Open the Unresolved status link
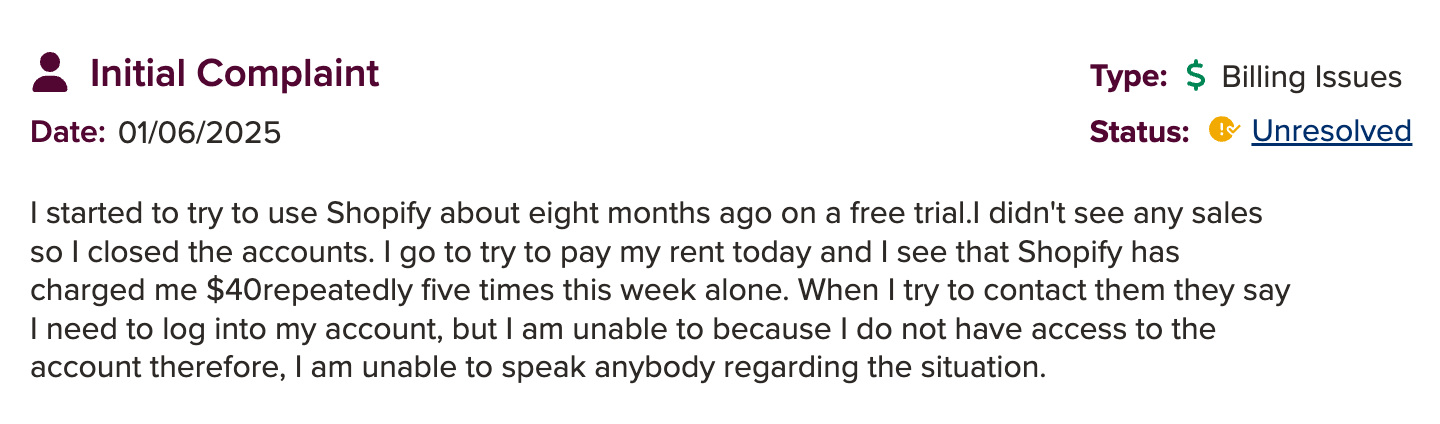Image resolution: width=1440 pixels, height=424 pixels. (1331, 131)
